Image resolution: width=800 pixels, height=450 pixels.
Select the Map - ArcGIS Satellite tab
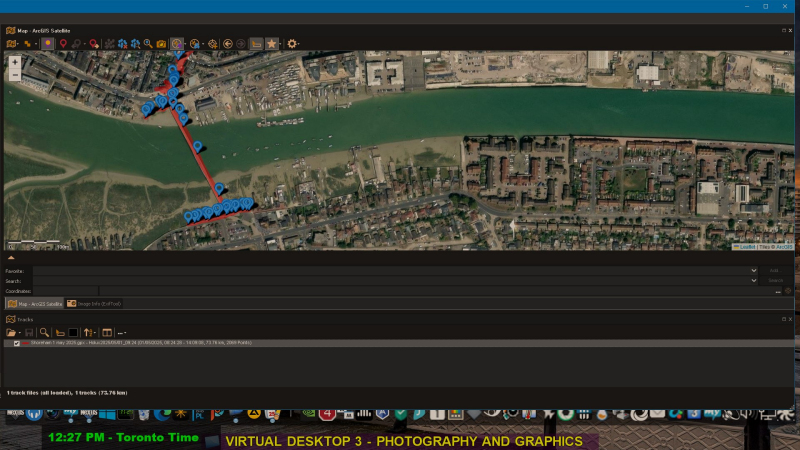point(35,303)
